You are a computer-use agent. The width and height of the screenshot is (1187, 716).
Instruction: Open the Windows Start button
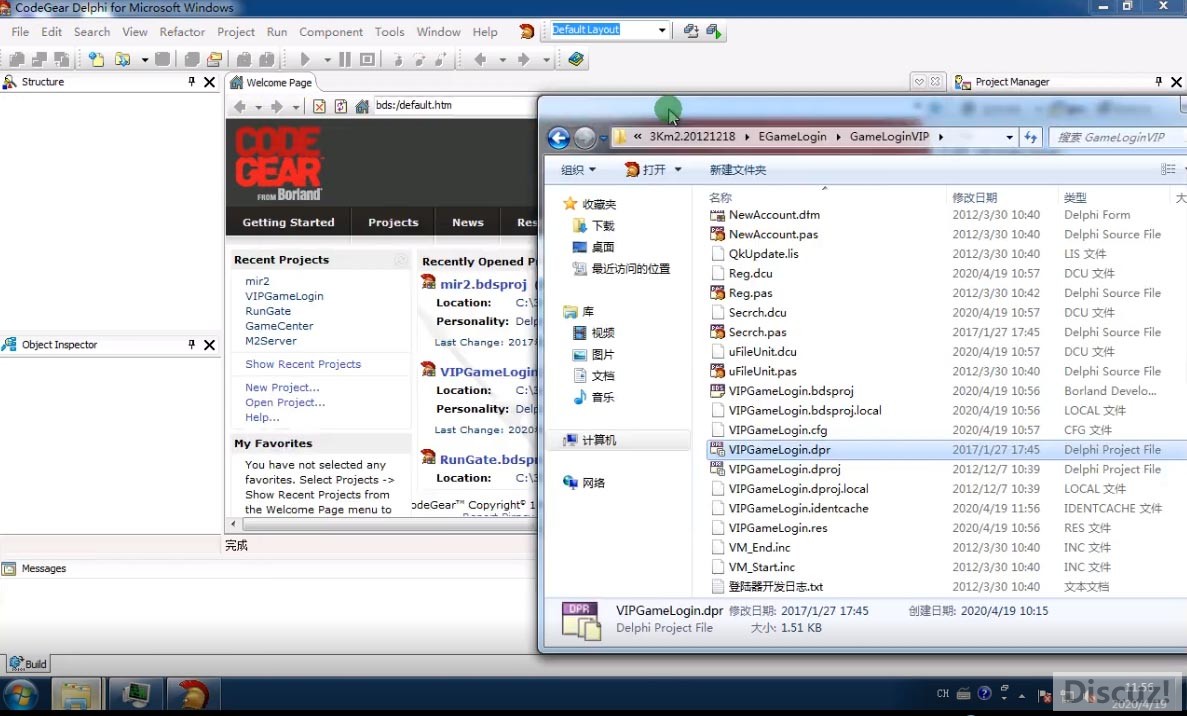tap(20, 695)
